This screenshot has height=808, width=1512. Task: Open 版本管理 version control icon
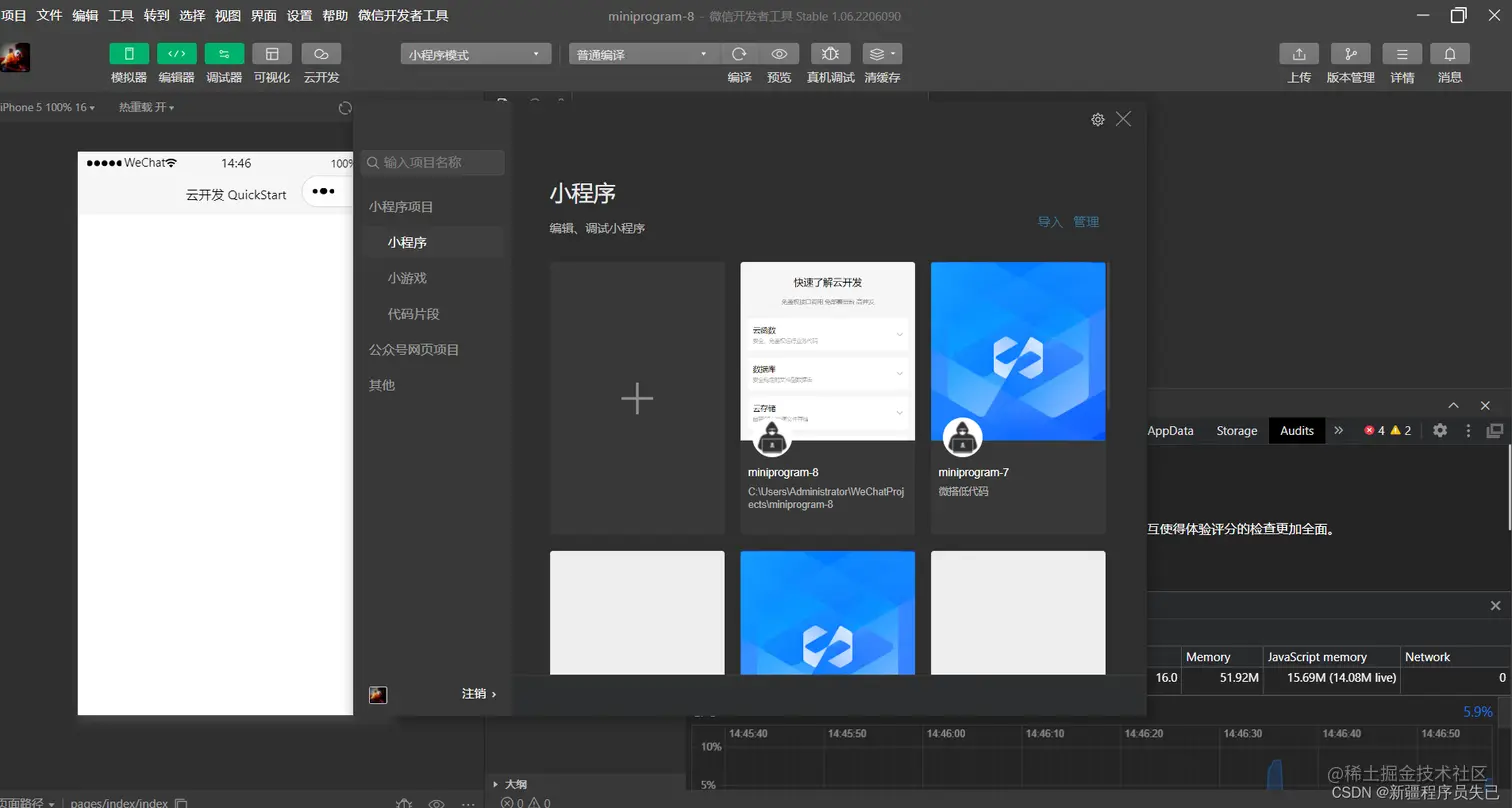[1351, 54]
